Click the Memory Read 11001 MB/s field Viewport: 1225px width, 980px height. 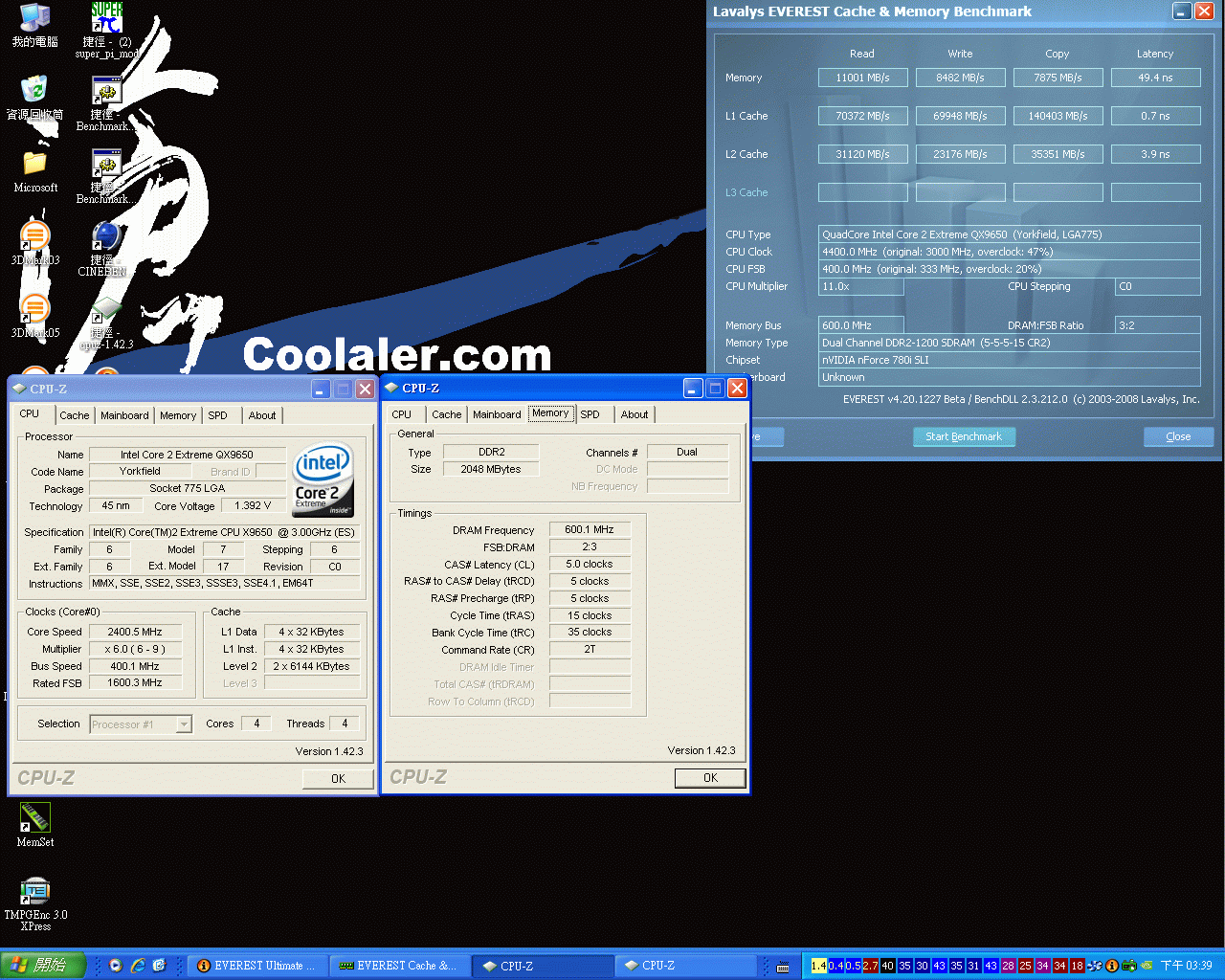(x=863, y=78)
